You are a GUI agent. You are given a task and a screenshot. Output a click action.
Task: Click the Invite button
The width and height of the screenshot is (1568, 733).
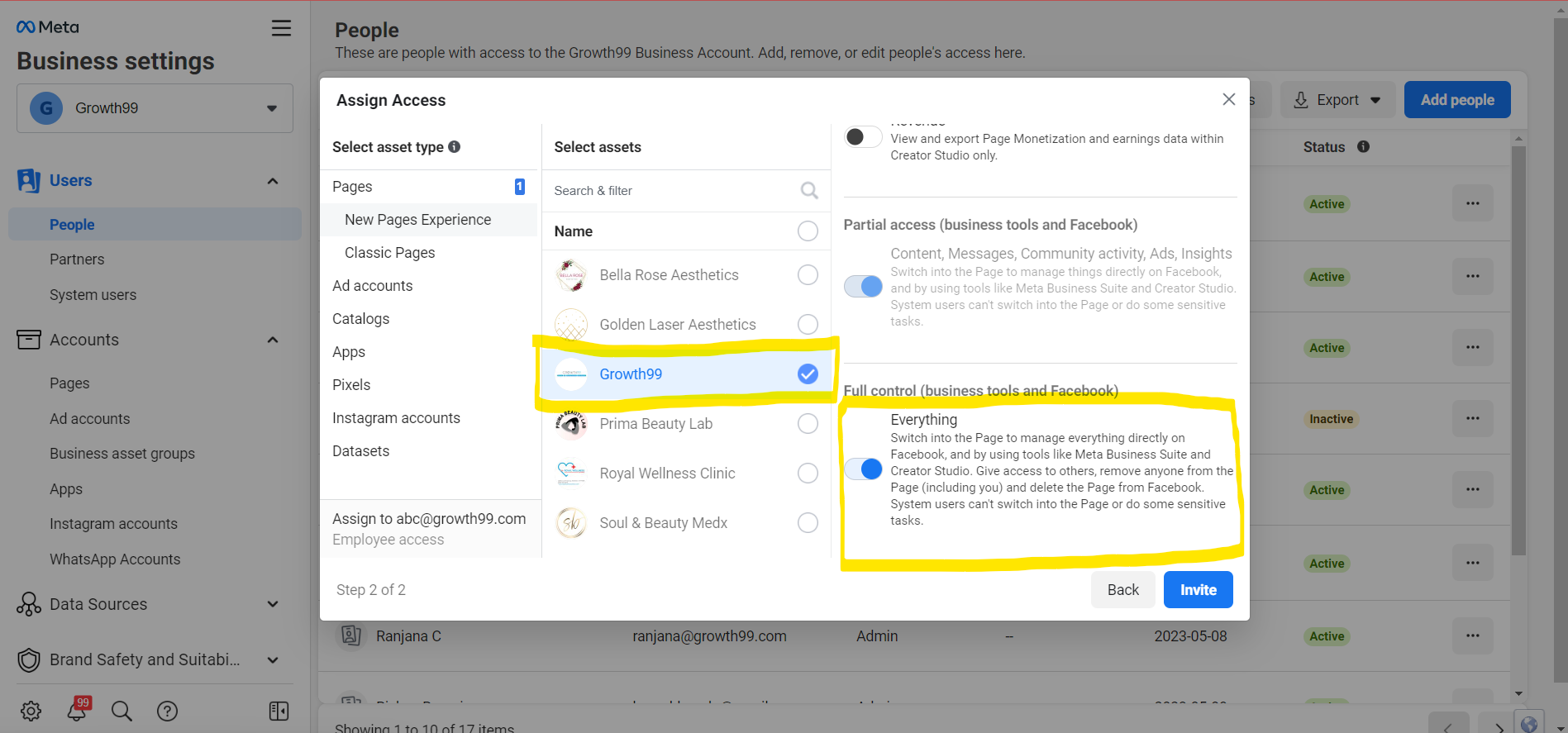pos(1198,589)
